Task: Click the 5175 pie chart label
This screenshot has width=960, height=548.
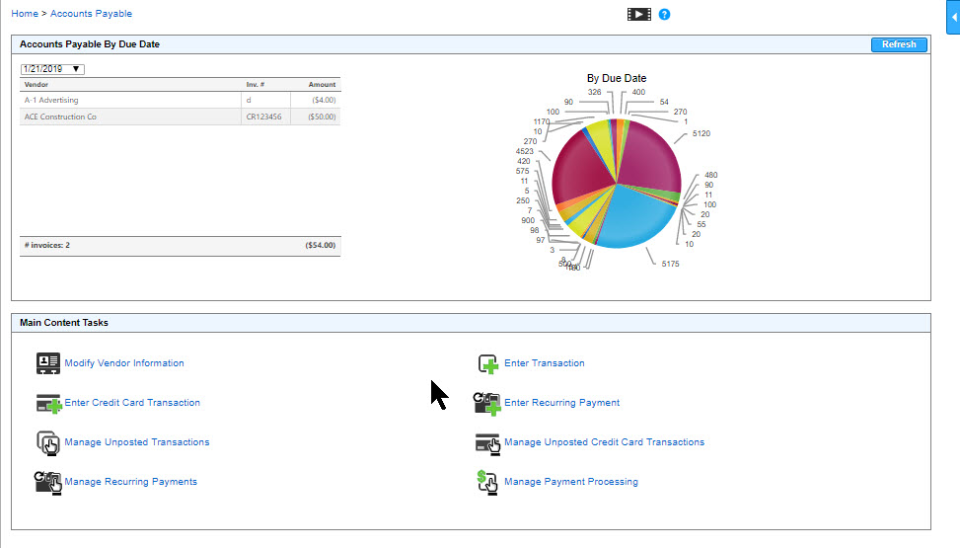Action: tap(670, 264)
